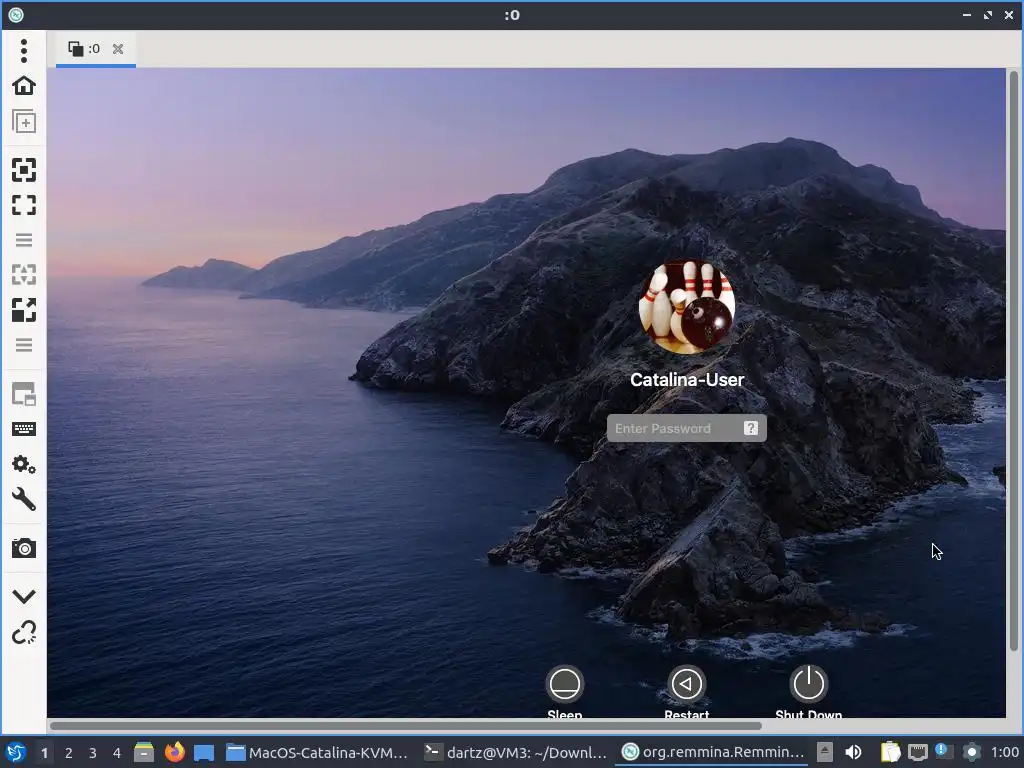Image resolution: width=1024 pixels, height=768 pixels.
Task: Minimize window using down chevron icon
Action: [24, 596]
